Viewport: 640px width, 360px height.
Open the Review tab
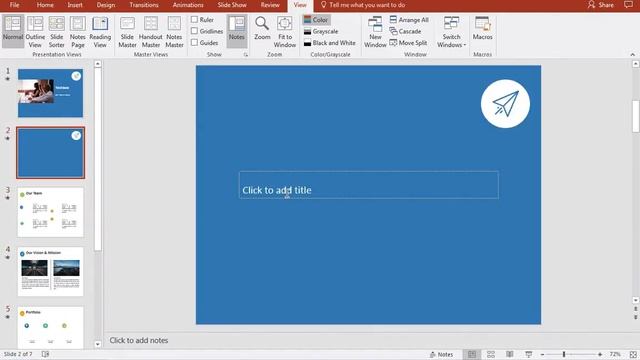click(x=270, y=5)
